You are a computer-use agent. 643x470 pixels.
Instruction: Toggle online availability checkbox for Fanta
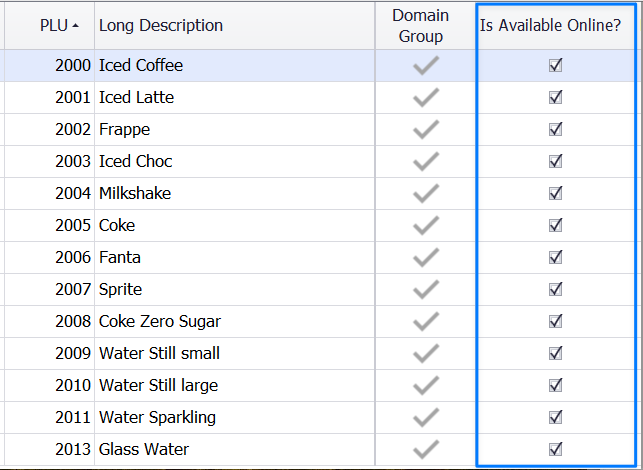[556, 258]
